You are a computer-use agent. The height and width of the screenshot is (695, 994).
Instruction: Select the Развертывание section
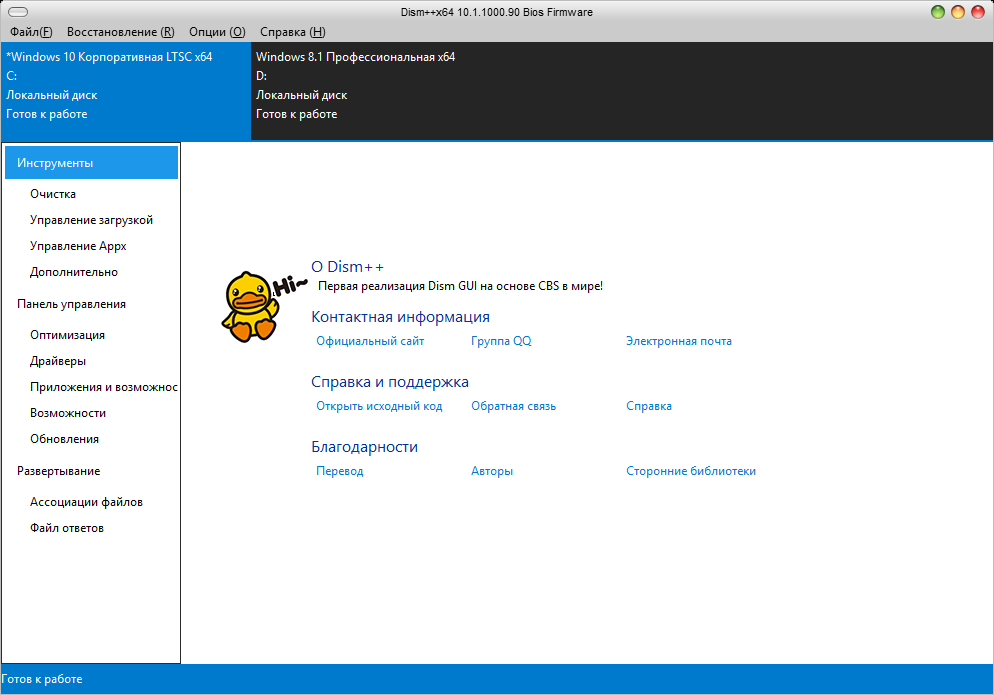[58, 471]
